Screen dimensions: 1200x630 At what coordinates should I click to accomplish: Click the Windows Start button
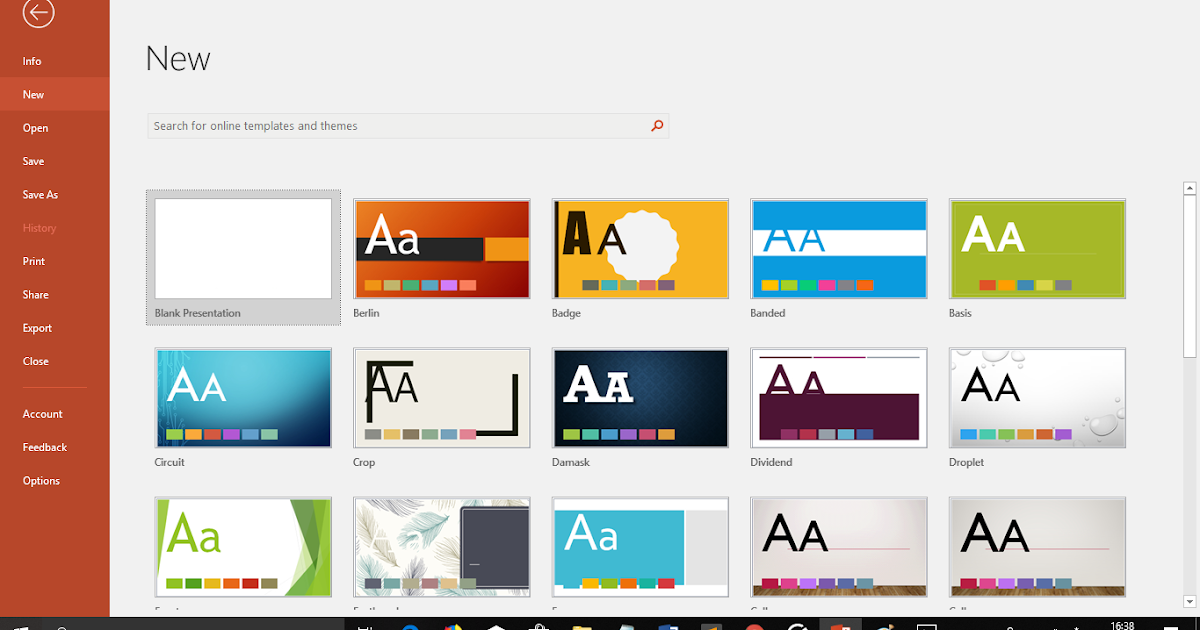(21, 626)
